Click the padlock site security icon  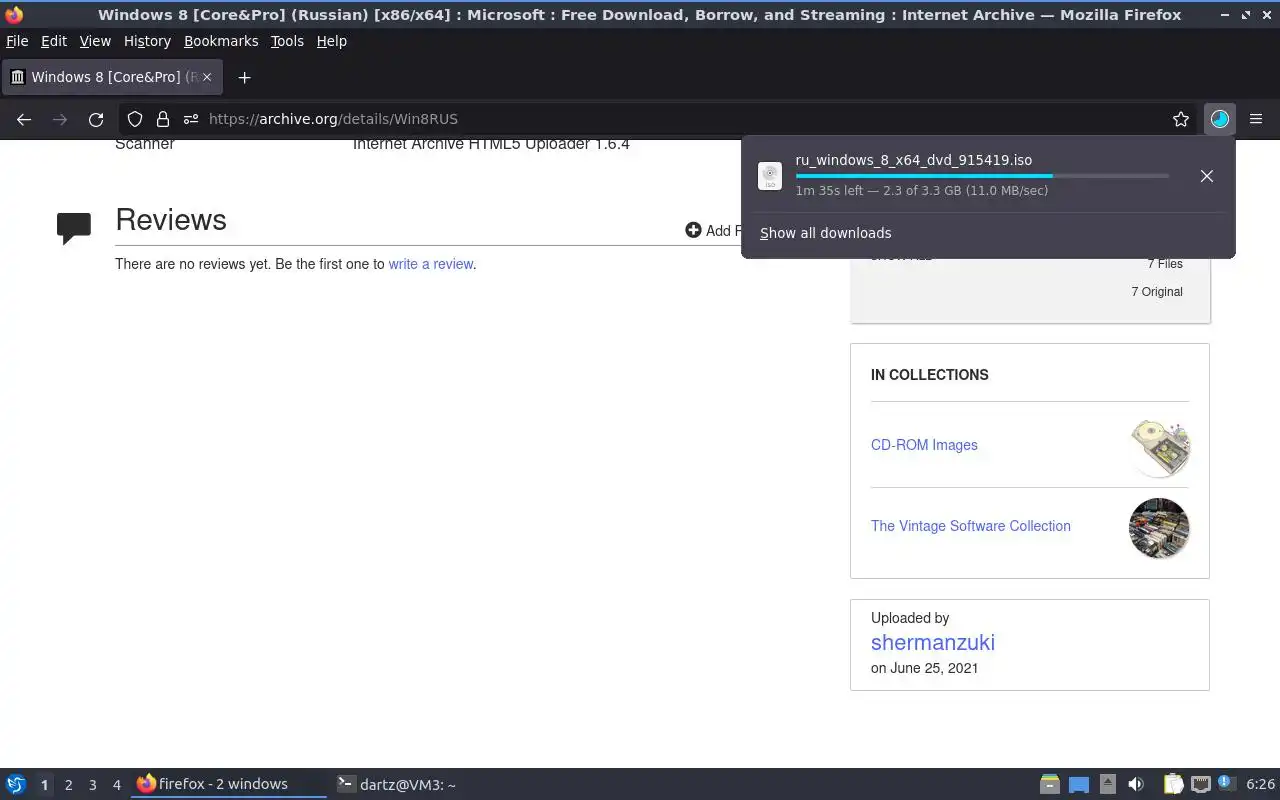coord(163,119)
